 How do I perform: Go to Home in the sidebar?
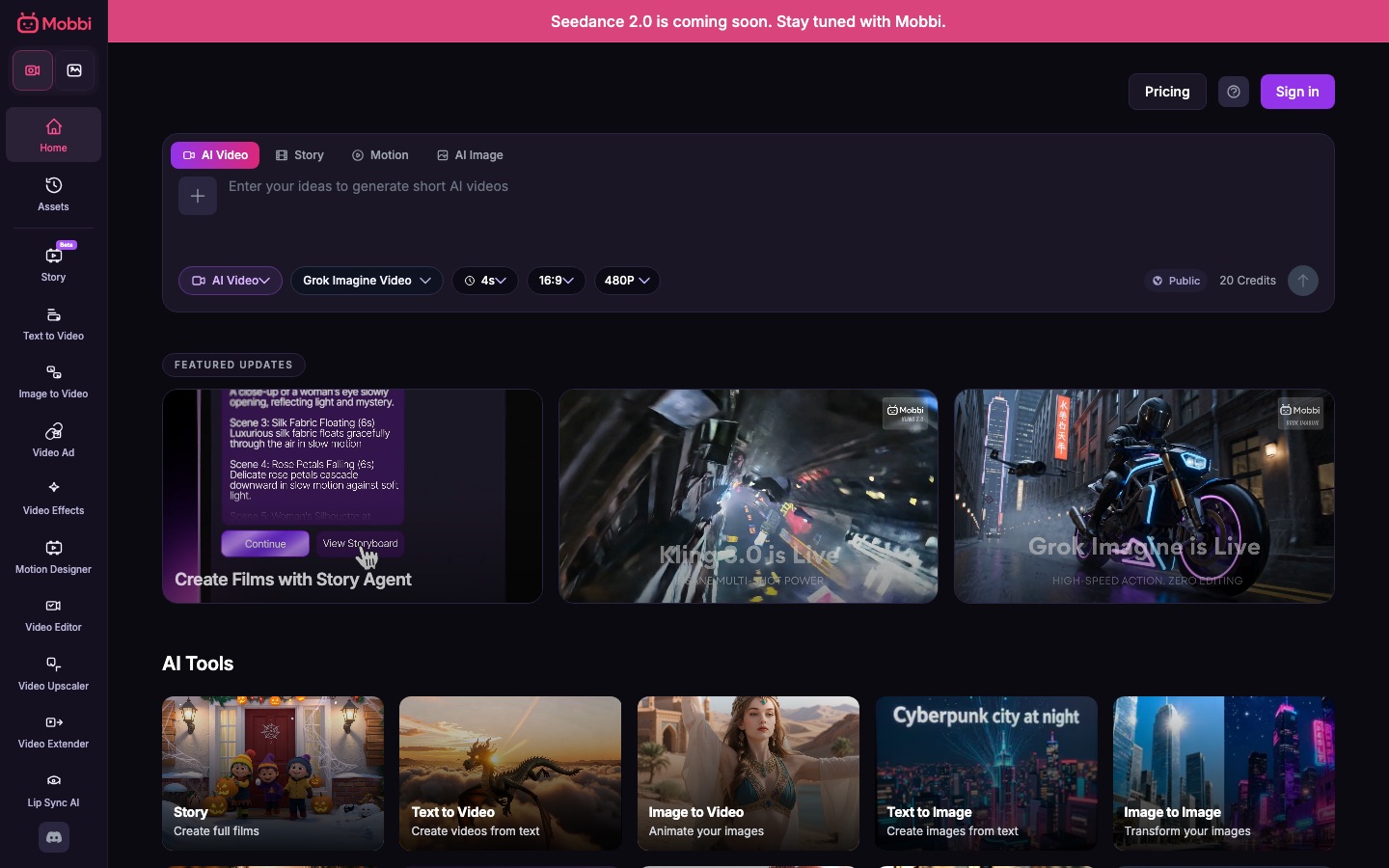[53, 135]
